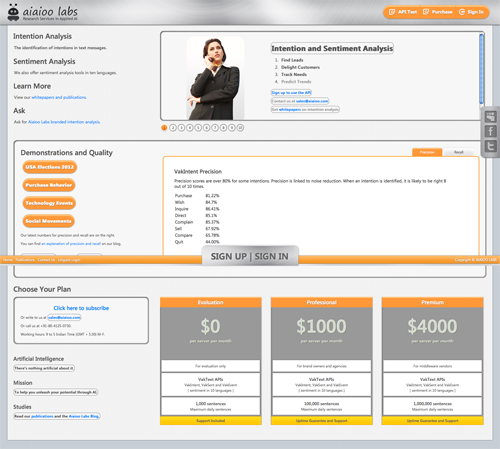The image size is (500, 449).
Task: Select slide 3 in carousel pager
Action: click(x=181, y=128)
